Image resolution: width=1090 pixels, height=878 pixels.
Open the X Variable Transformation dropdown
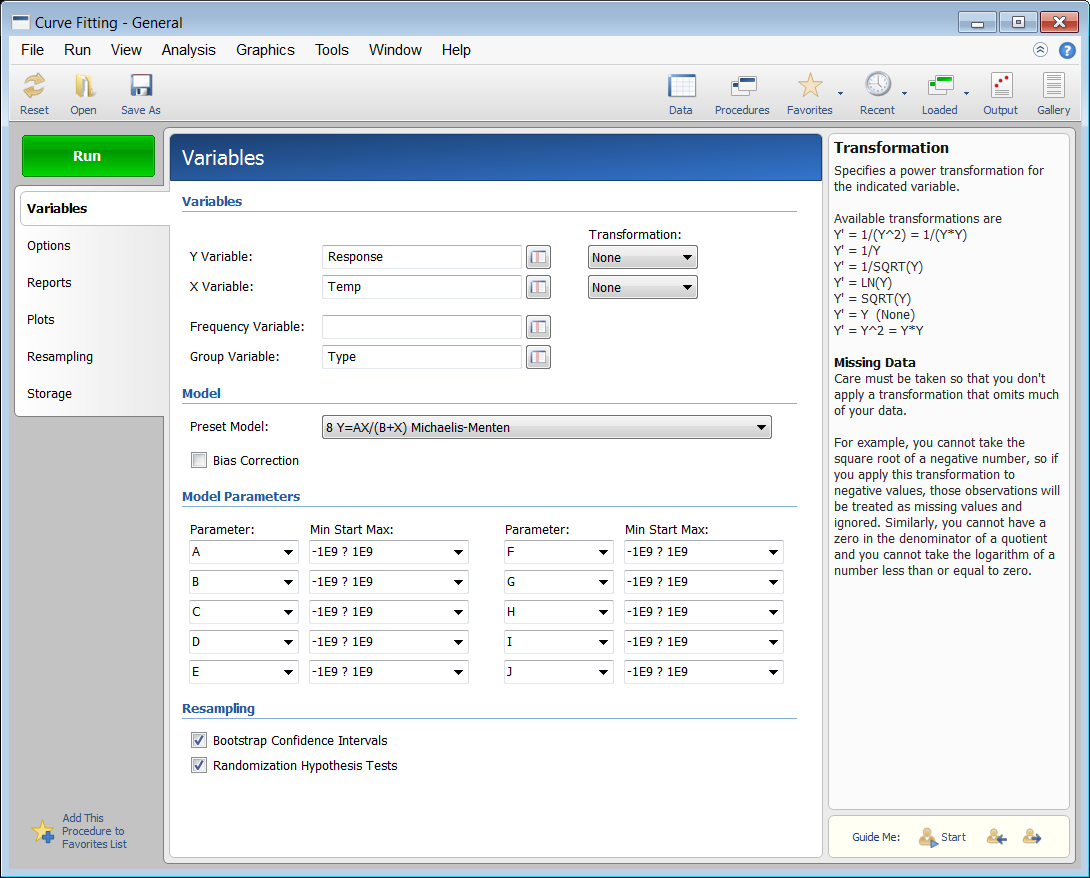pos(642,287)
